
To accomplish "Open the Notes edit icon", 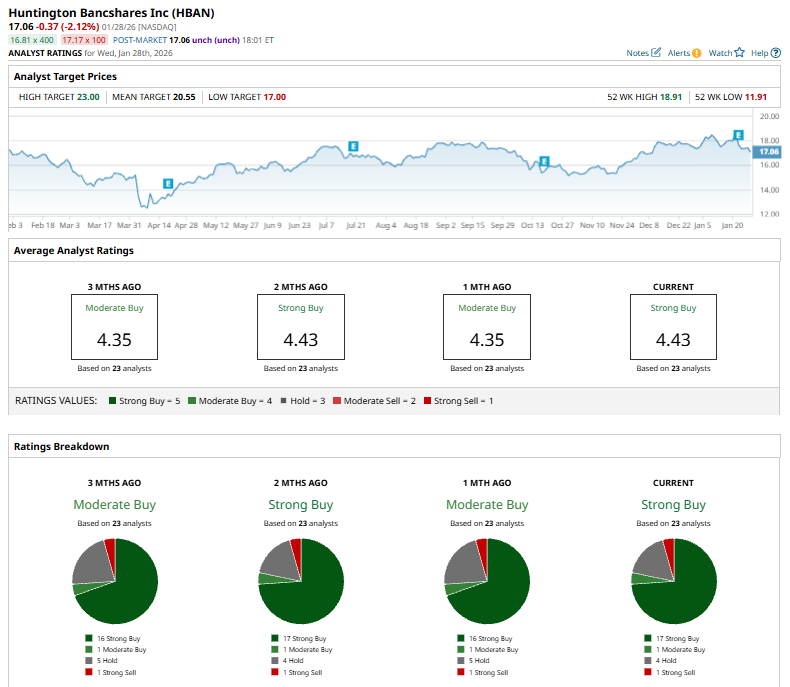I will [655, 52].
